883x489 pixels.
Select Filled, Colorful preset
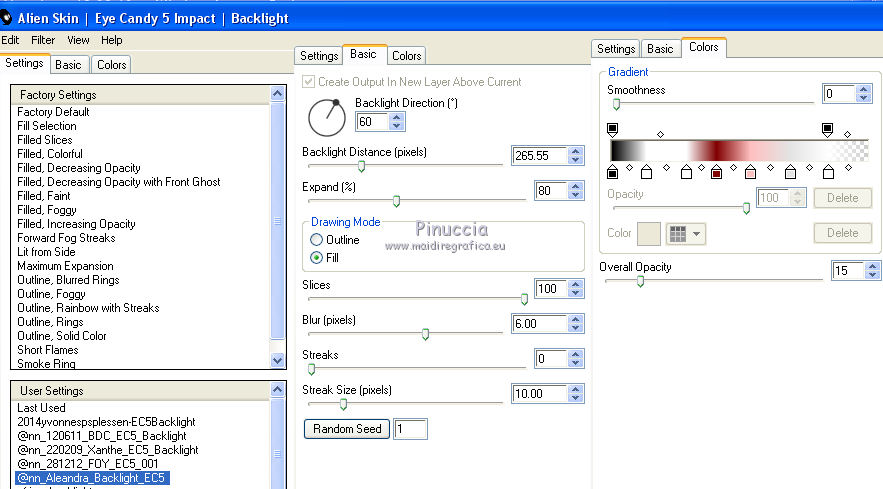[x=50, y=154]
